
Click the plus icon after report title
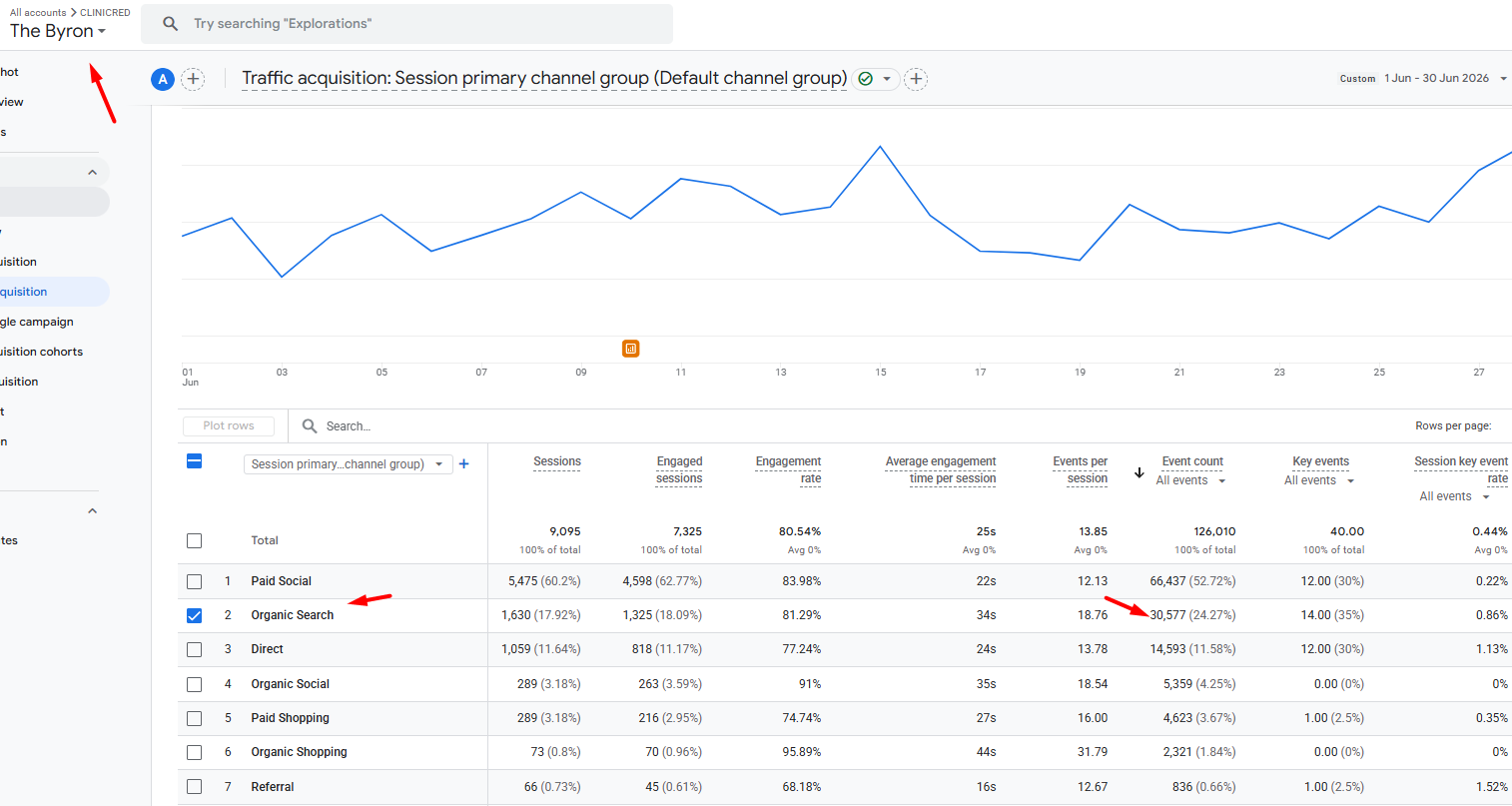click(x=916, y=79)
